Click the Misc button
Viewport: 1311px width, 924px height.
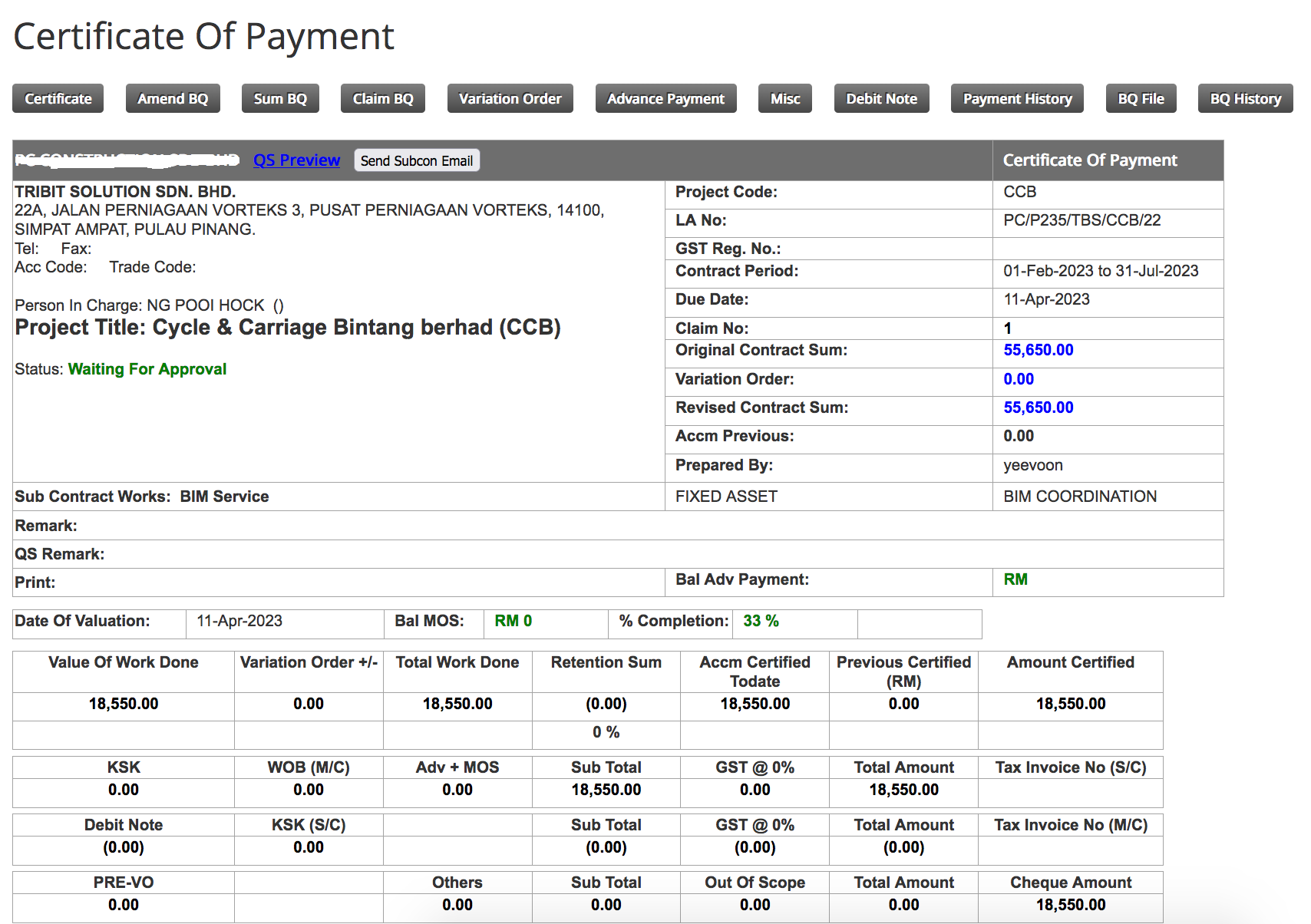pos(785,99)
